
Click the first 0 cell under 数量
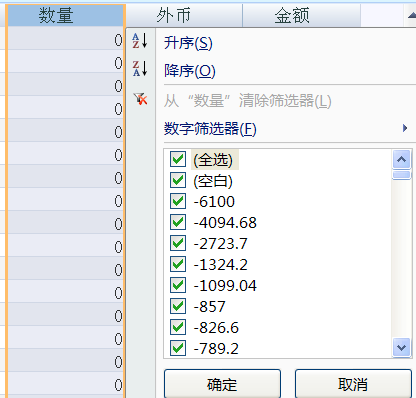65,39
